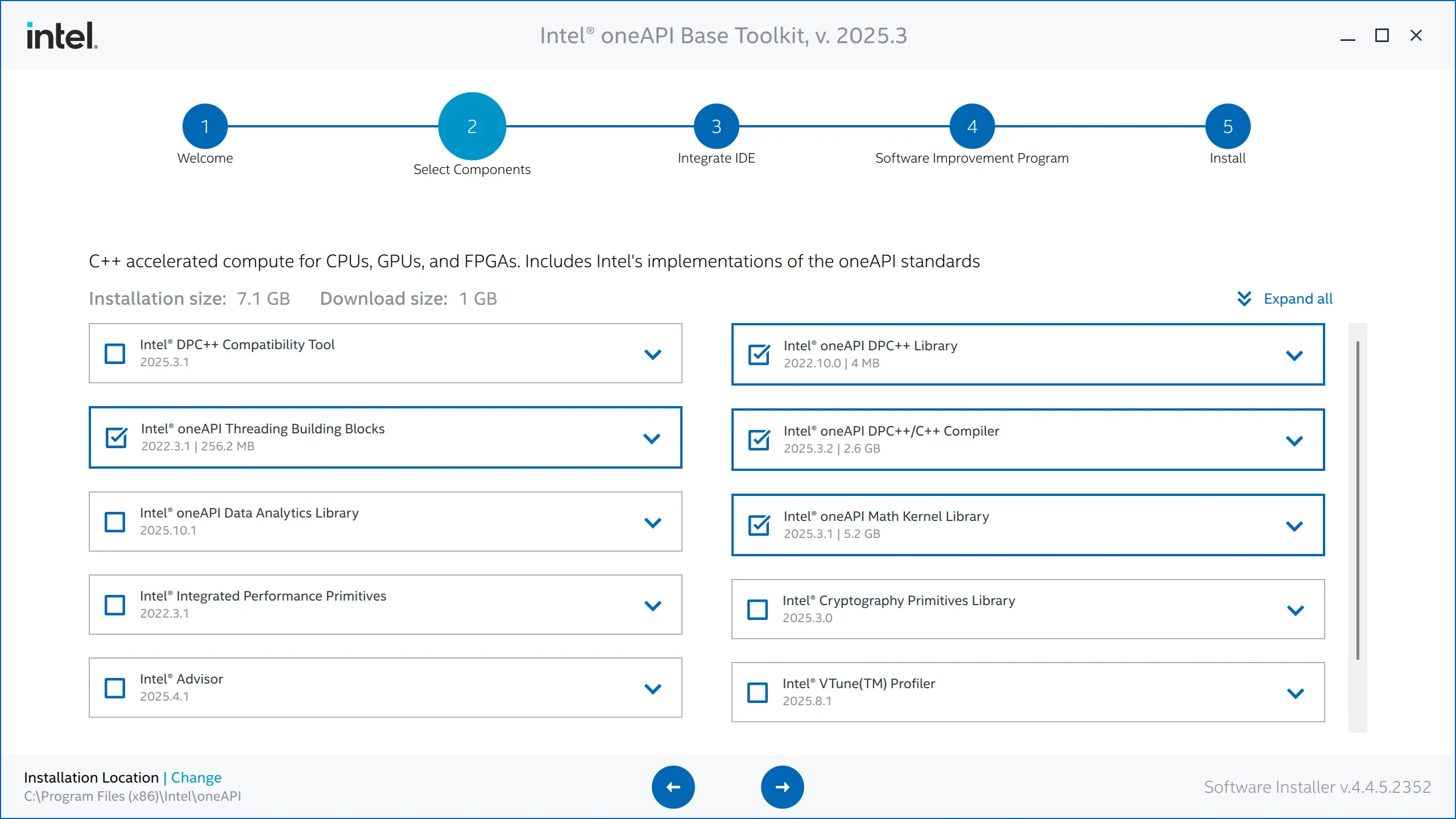Check Intel oneAPI Data Analytics Library
1456x819 pixels.
pyautogui.click(x=115, y=522)
